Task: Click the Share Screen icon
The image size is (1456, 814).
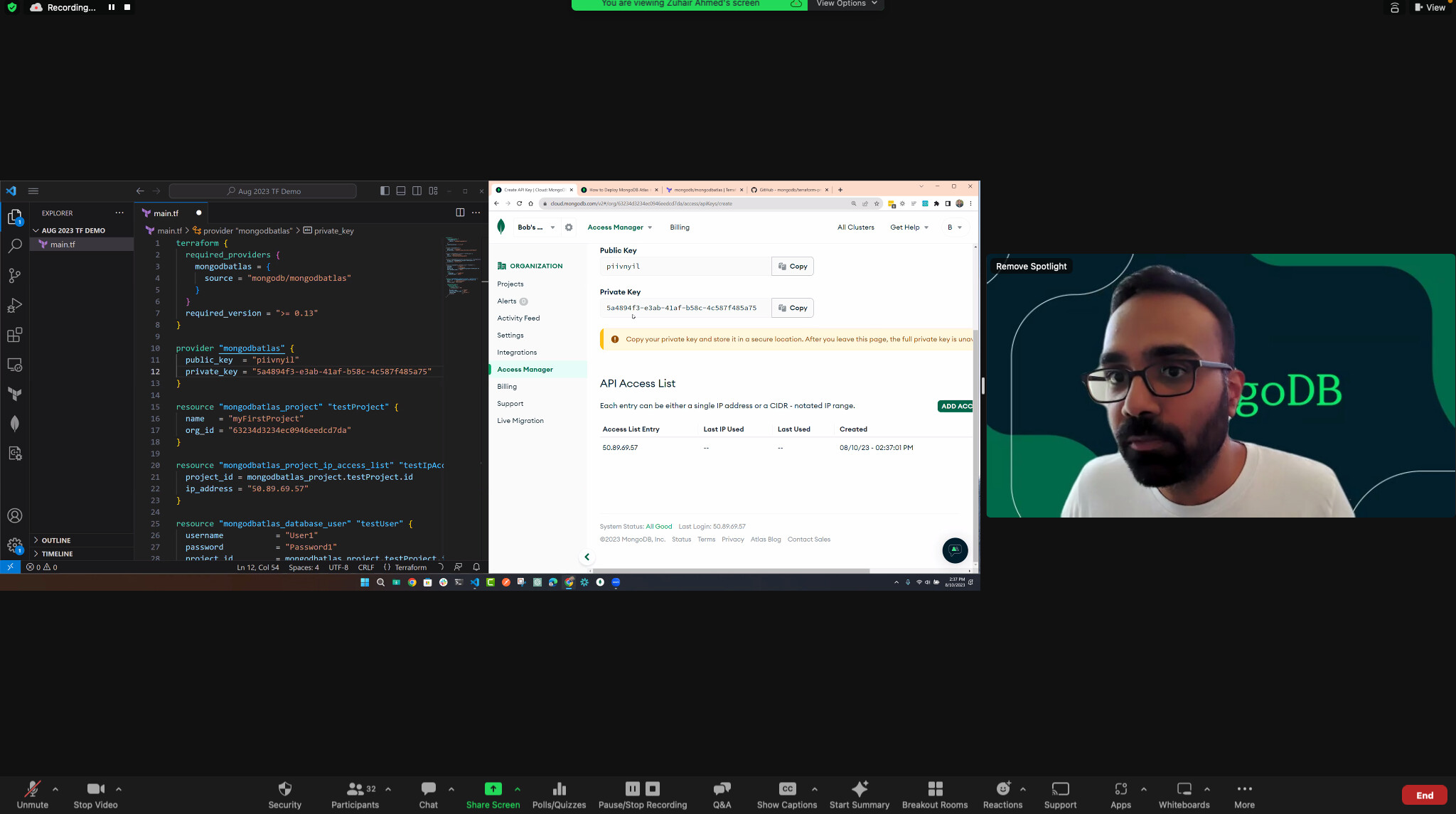Action: click(x=493, y=788)
